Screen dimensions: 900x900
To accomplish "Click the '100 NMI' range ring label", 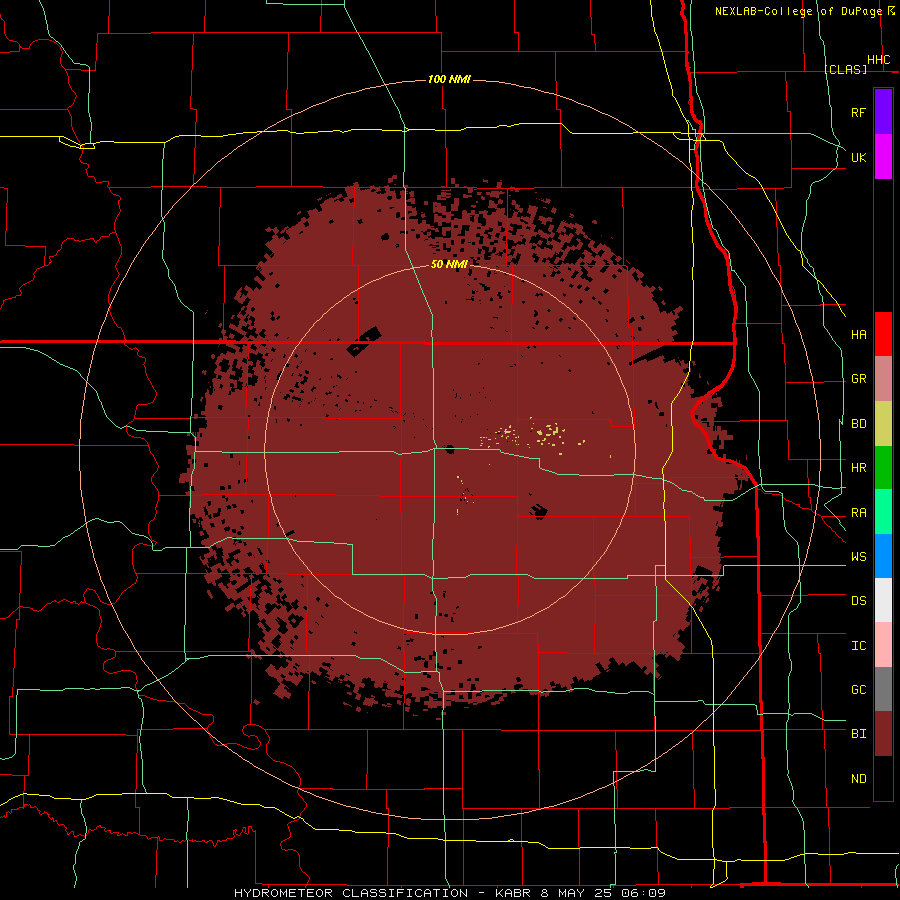I will 449,79.
